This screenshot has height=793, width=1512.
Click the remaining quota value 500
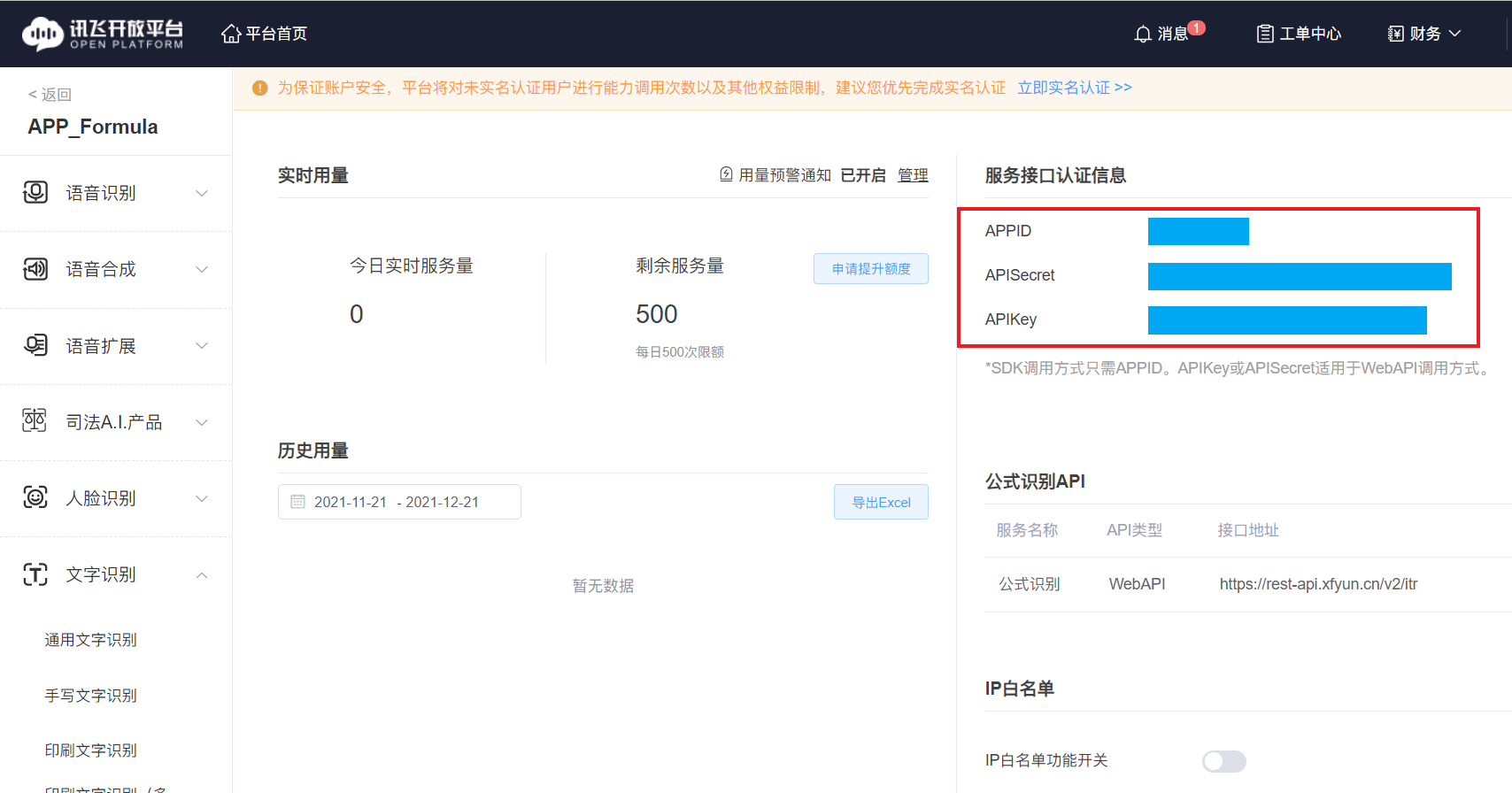(x=657, y=314)
